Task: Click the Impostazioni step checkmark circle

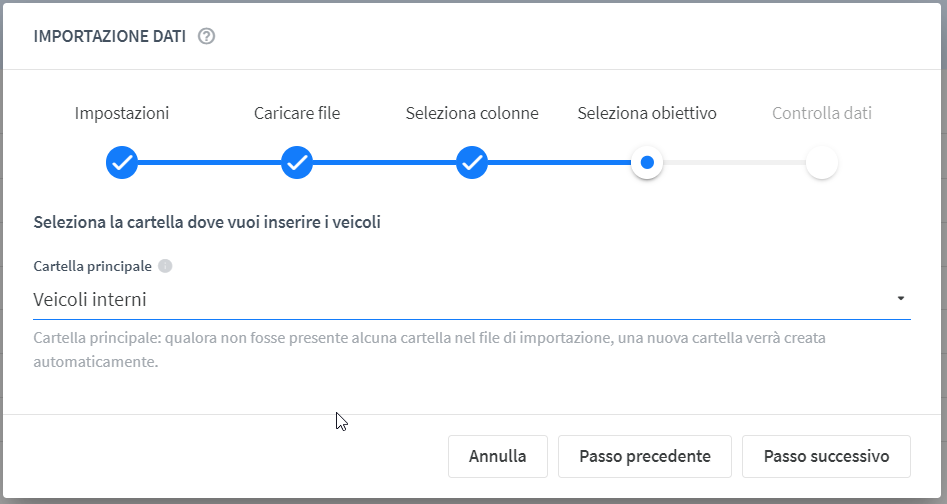Action: point(122,162)
